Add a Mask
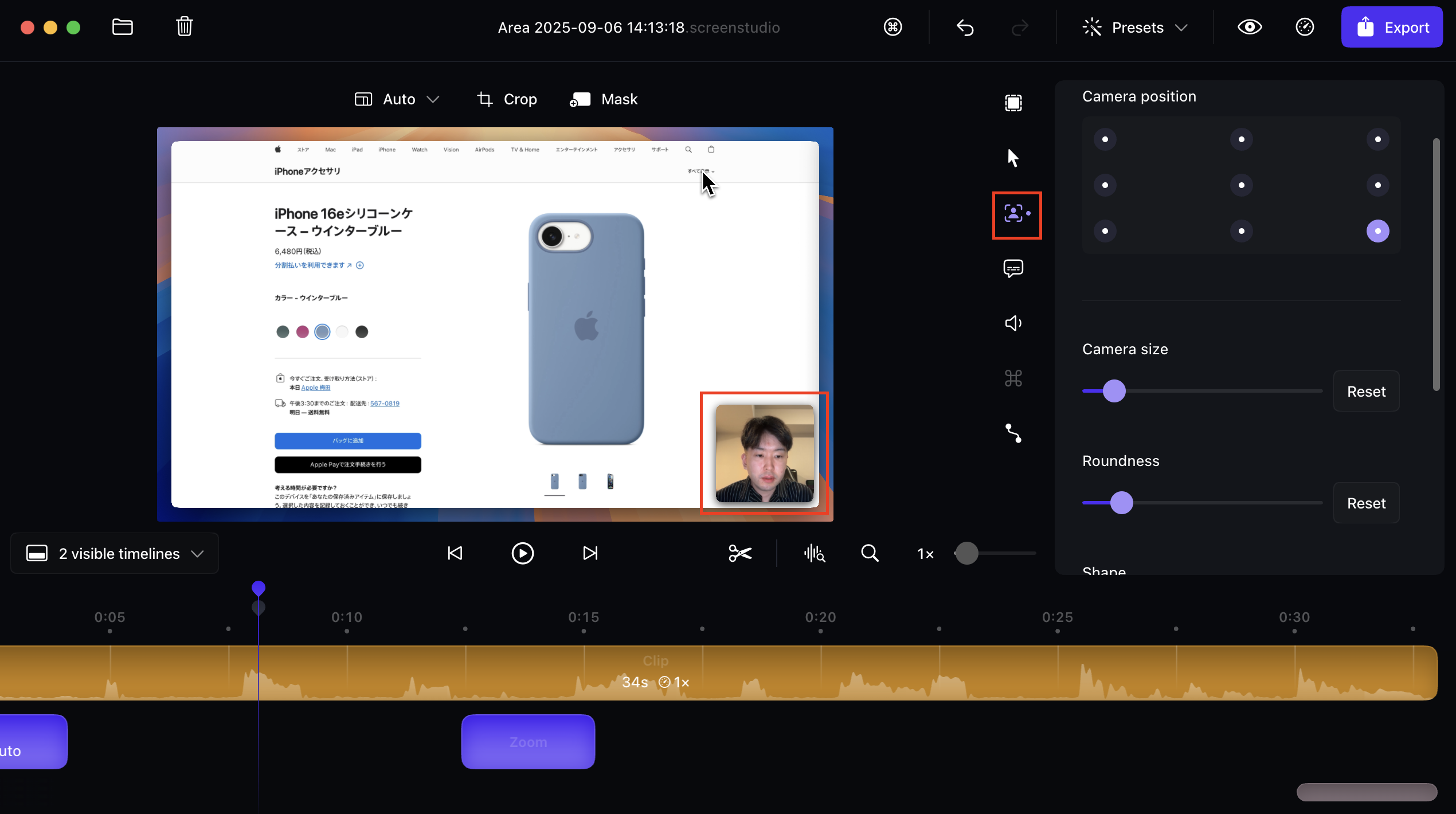Image resolution: width=1456 pixels, height=814 pixels. [x=603, y=99]
